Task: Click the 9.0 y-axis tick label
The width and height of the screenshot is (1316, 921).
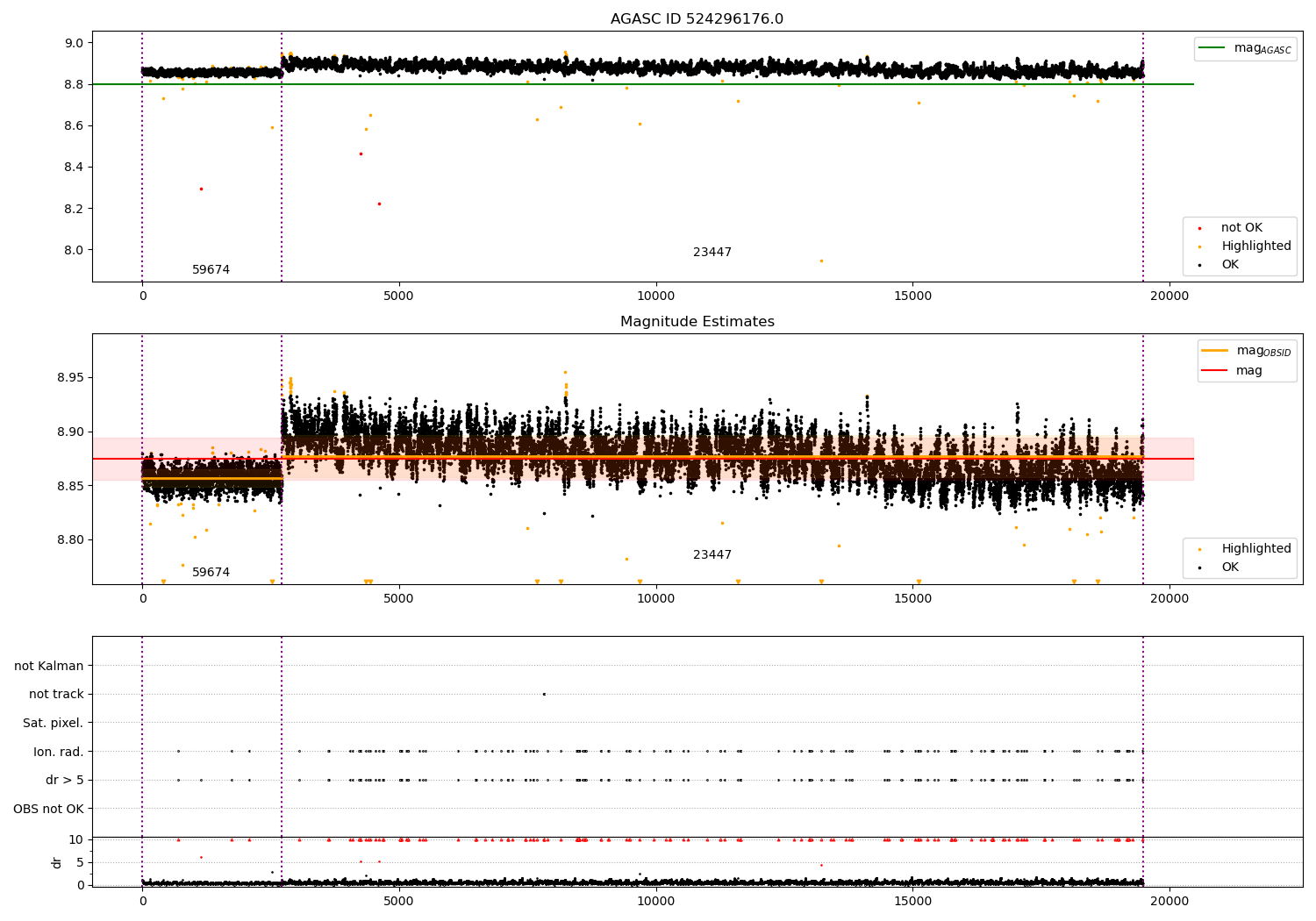Action: pyautogui.click(x=74, y=43)
